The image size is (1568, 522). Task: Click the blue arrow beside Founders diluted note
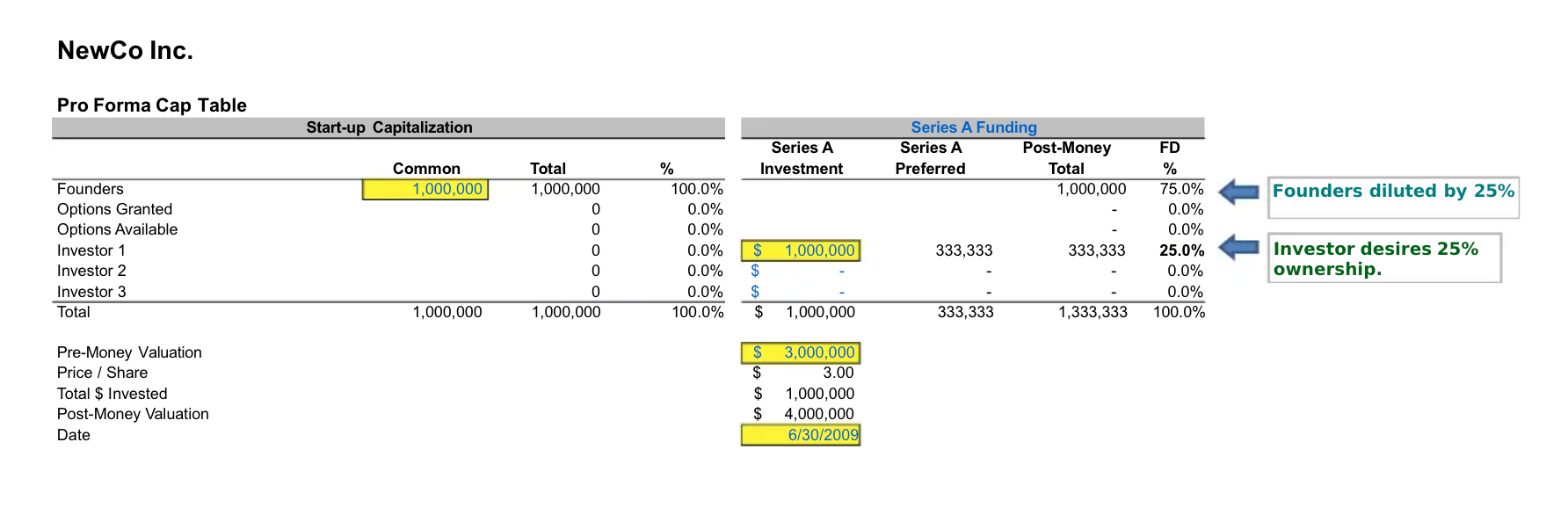pos(1239,192)
